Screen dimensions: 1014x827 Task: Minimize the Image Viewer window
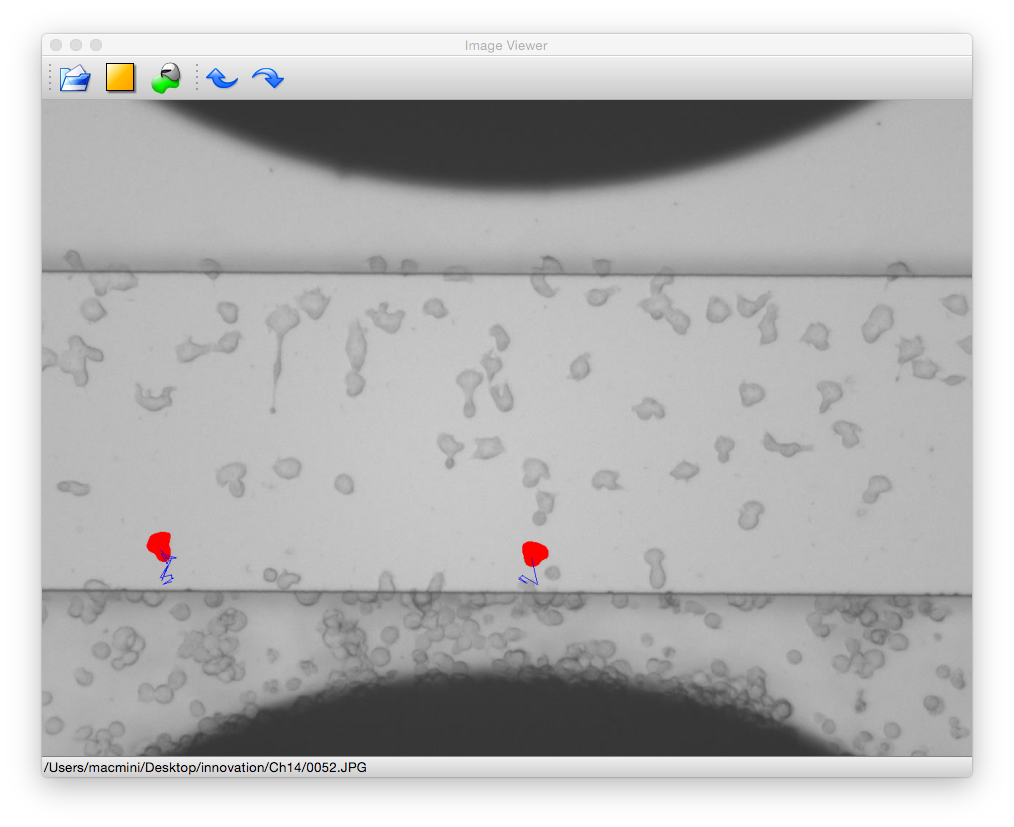[76, 45]
